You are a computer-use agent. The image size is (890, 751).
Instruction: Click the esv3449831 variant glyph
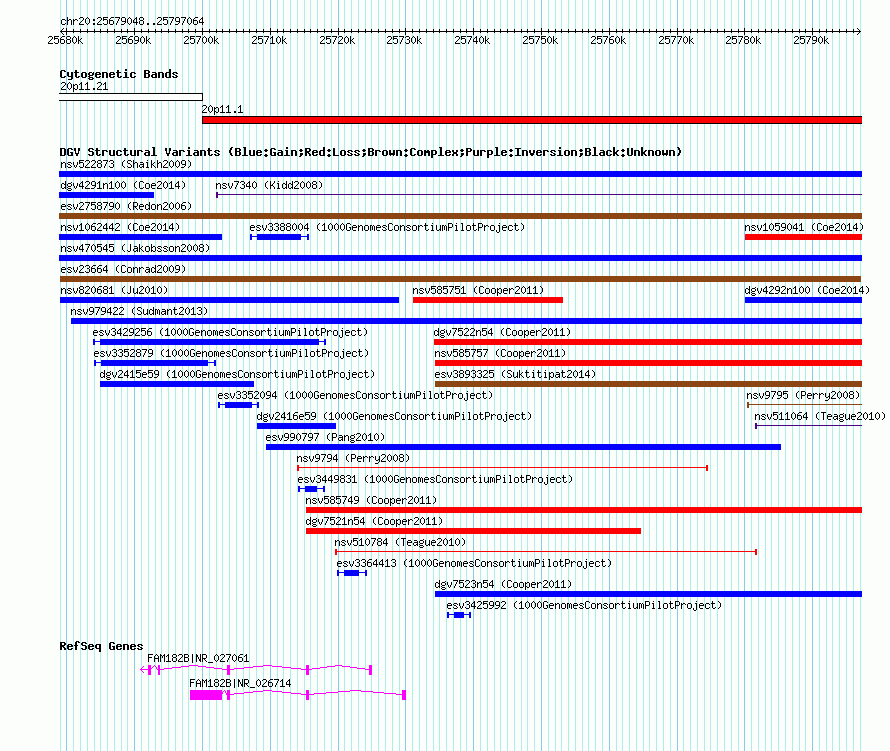(311, 489)
